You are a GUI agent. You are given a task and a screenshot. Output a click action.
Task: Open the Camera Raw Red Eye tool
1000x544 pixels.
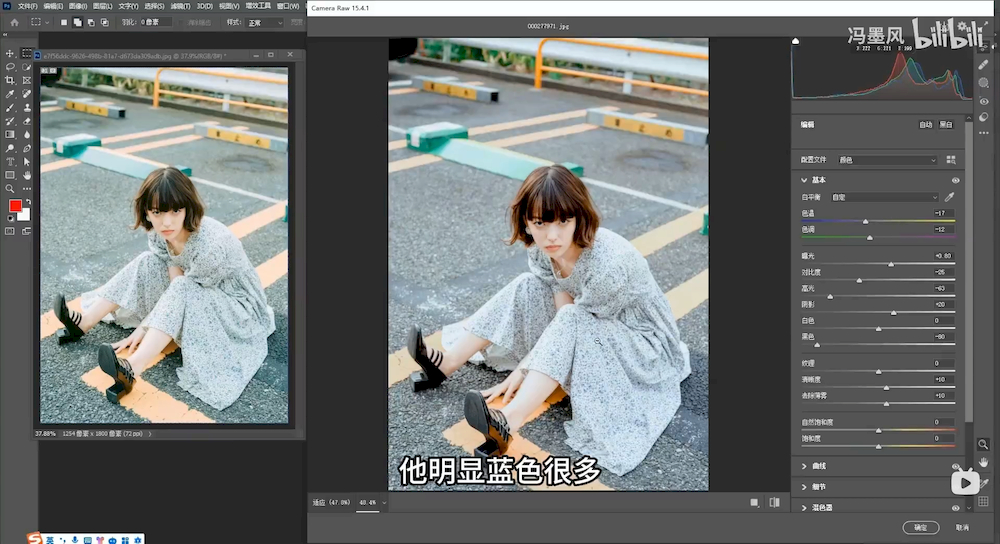coord(983,101)
